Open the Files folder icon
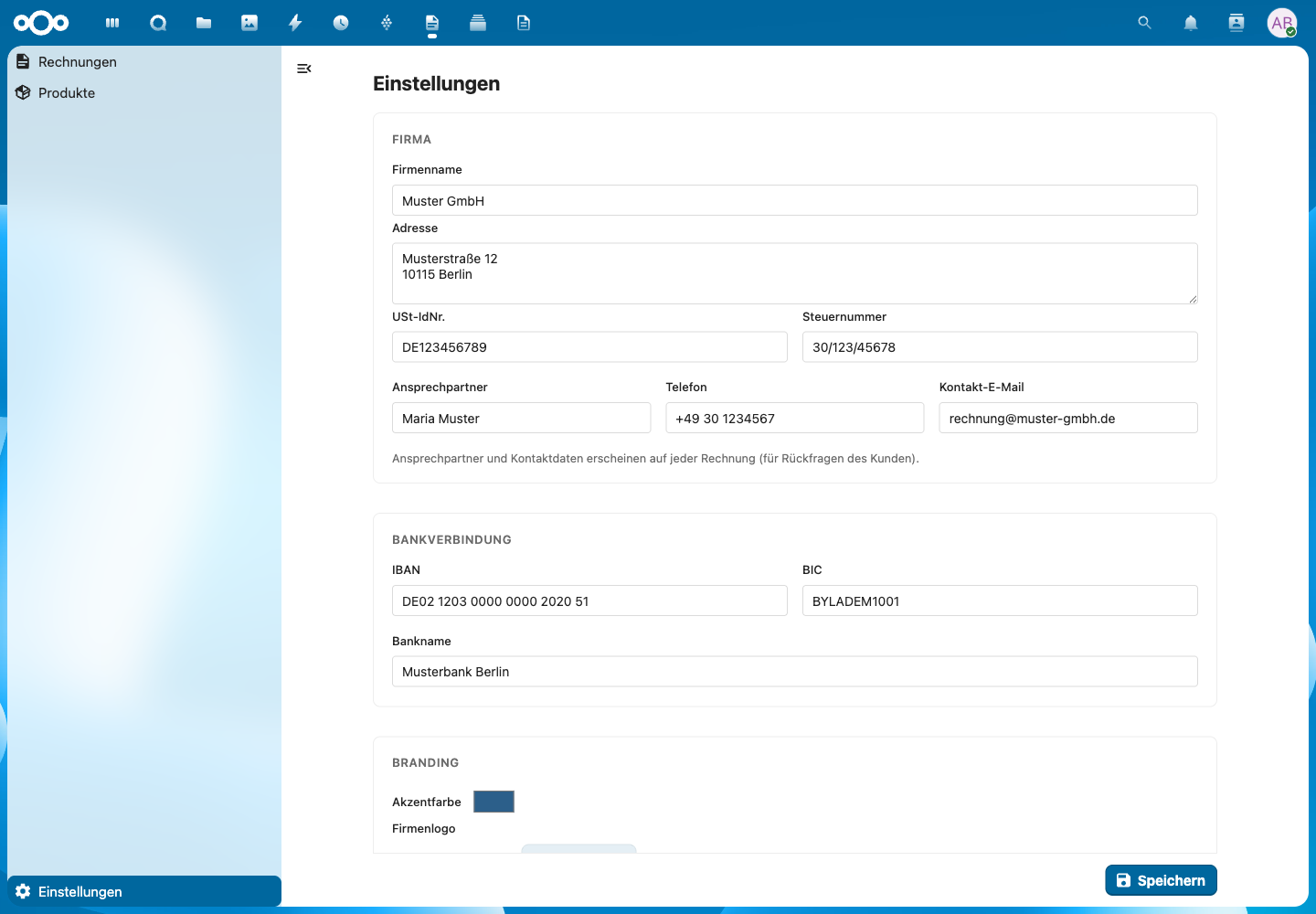 click(x=204, y=23)
